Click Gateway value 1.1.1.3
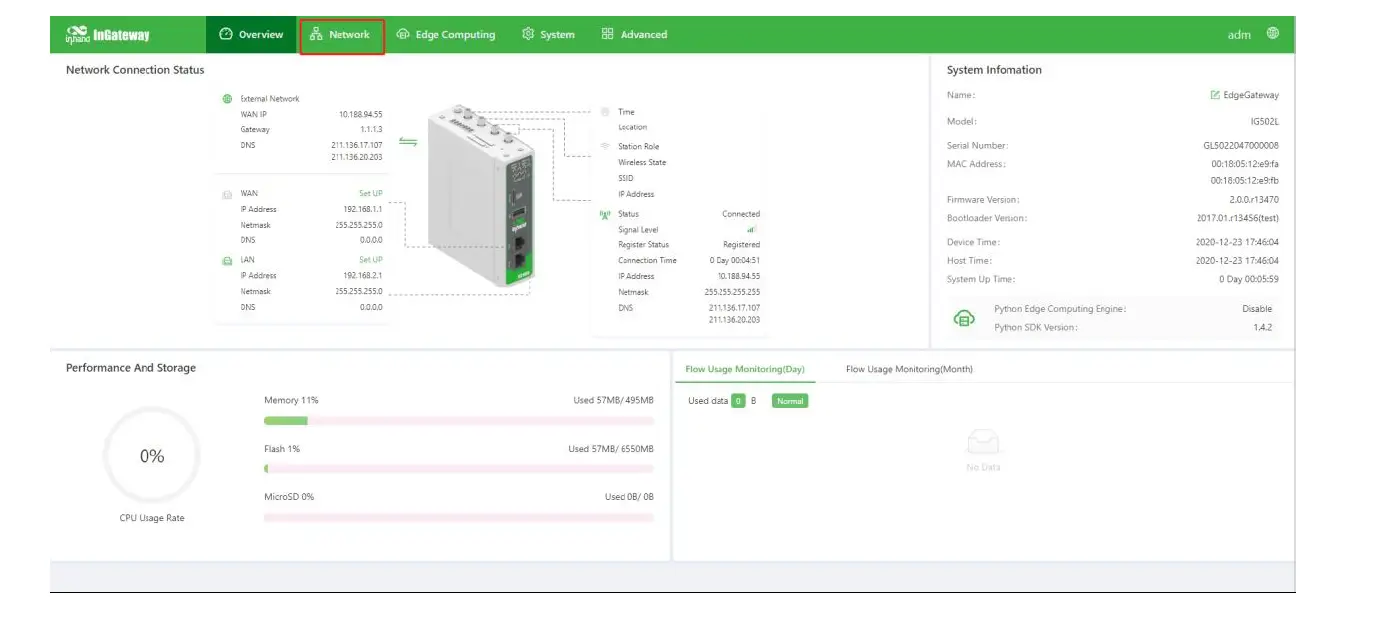1380x641 pixels. [x=371, y=130]
